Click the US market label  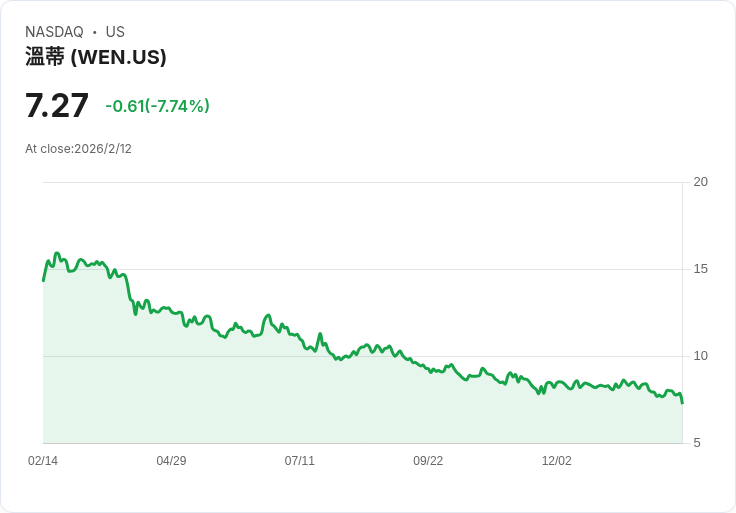(x=115, y=32)
